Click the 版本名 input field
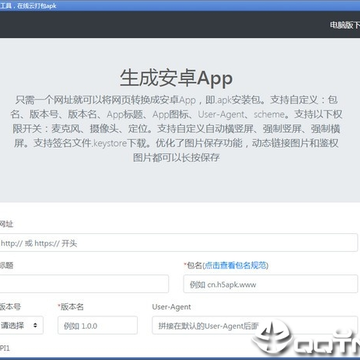 pos(98,325)
